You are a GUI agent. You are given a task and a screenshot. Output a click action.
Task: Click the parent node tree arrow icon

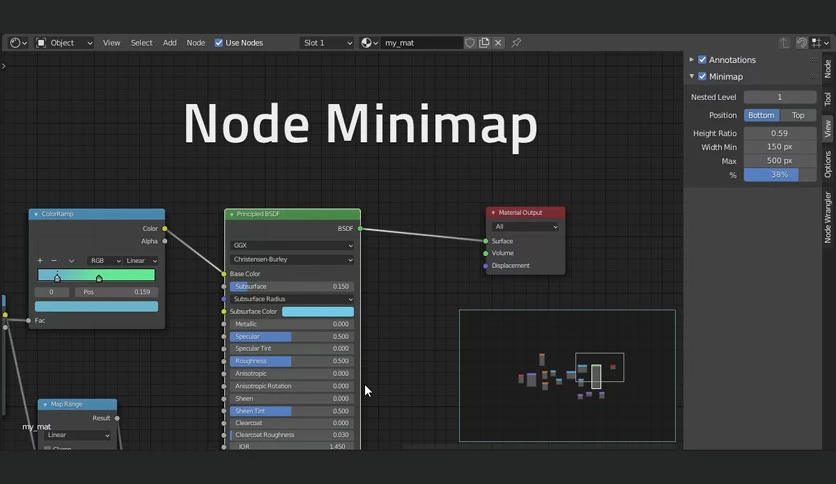[784, 43]
